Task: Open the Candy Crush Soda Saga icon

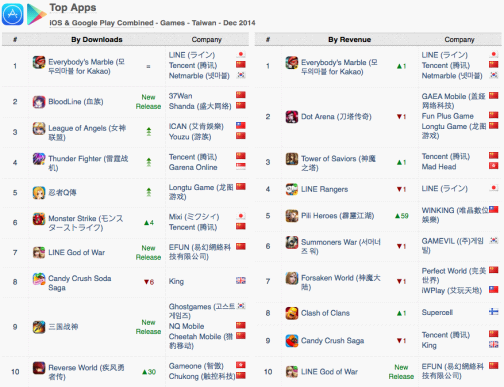Action: click(39, 279)
